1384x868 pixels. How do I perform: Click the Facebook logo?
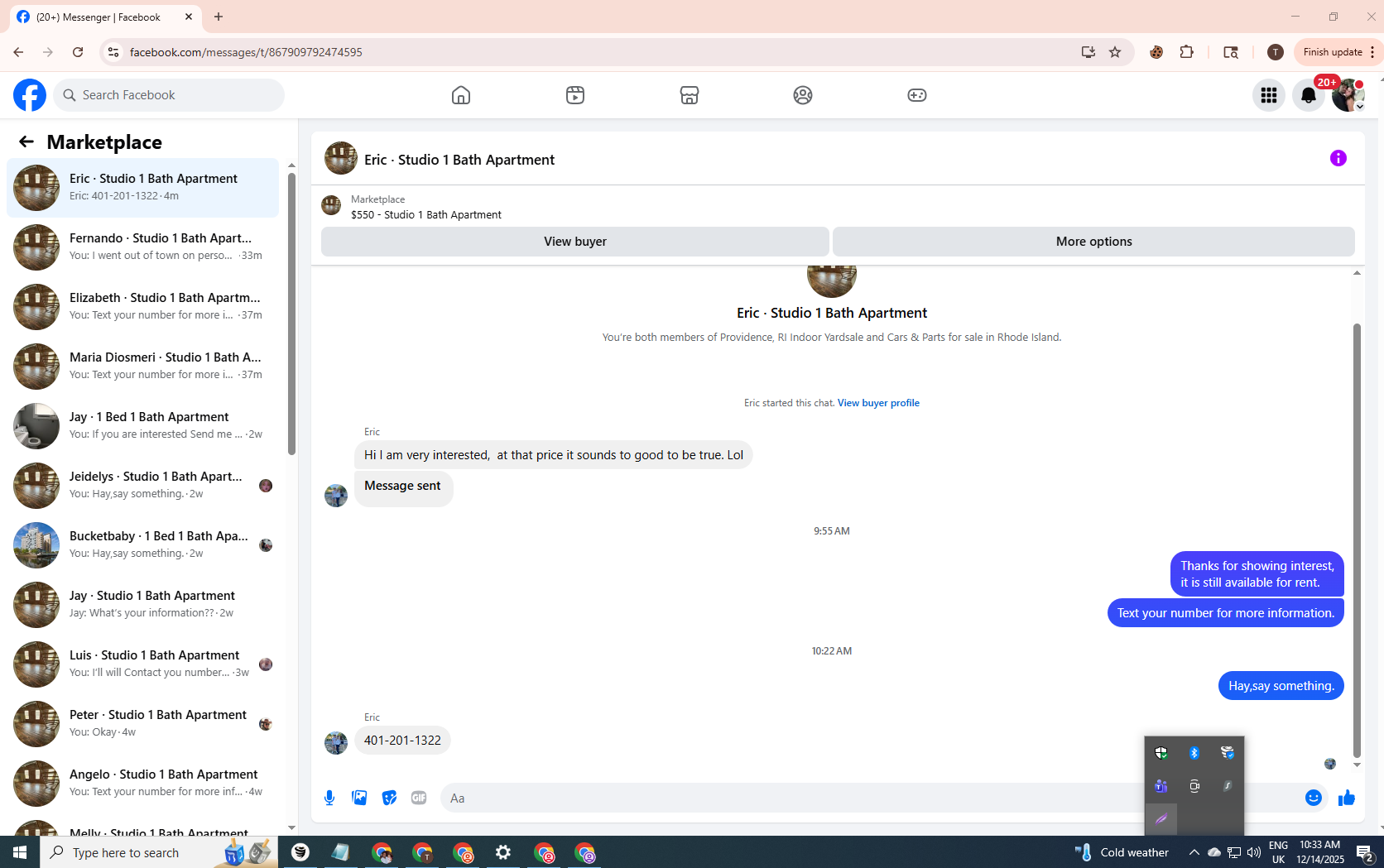tap(30, 95)
